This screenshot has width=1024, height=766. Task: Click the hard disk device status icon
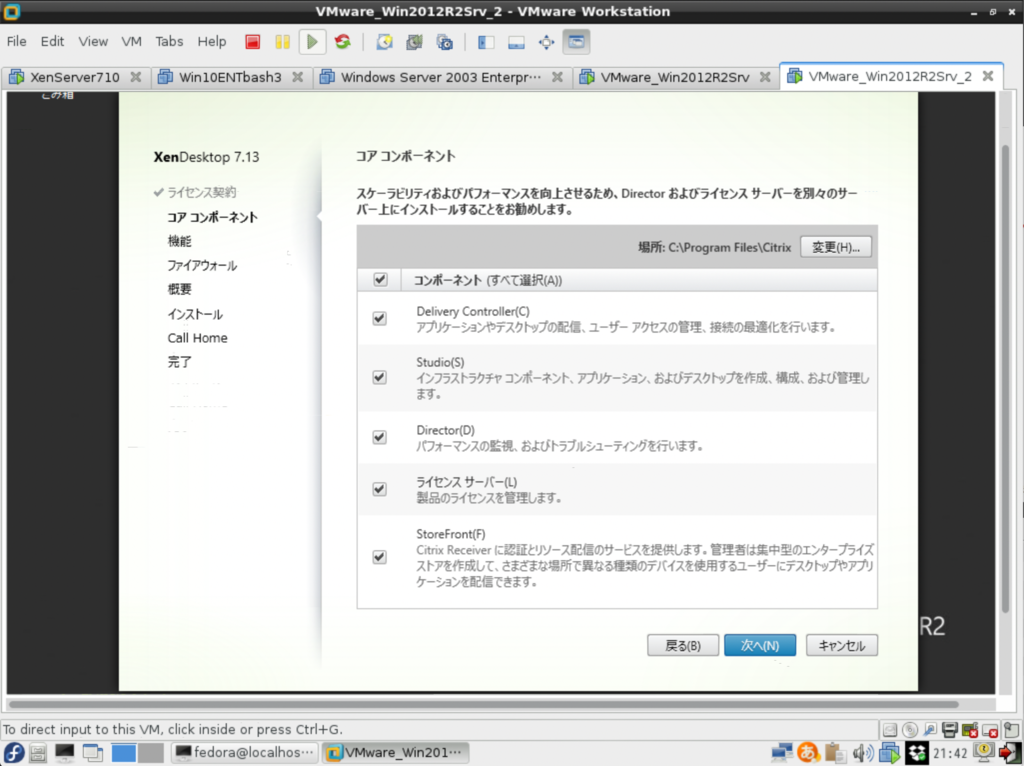[x=889, y=729]
